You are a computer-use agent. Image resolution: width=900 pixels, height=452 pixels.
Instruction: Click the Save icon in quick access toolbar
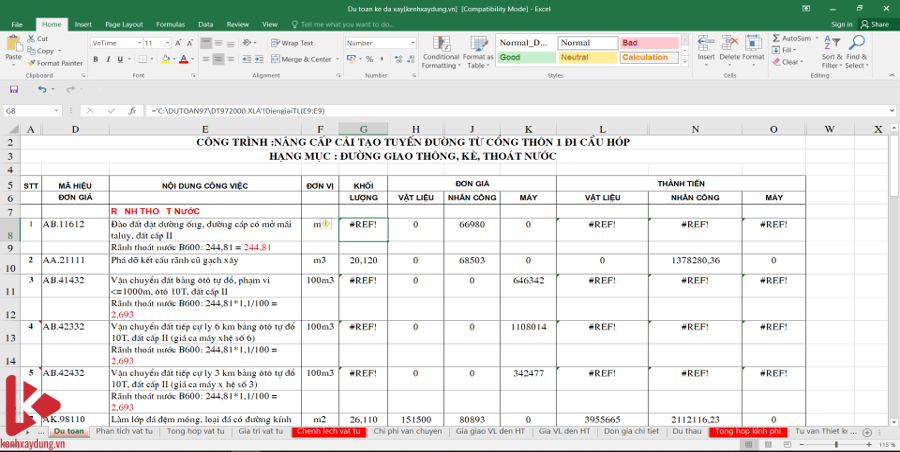click(13, 90)
